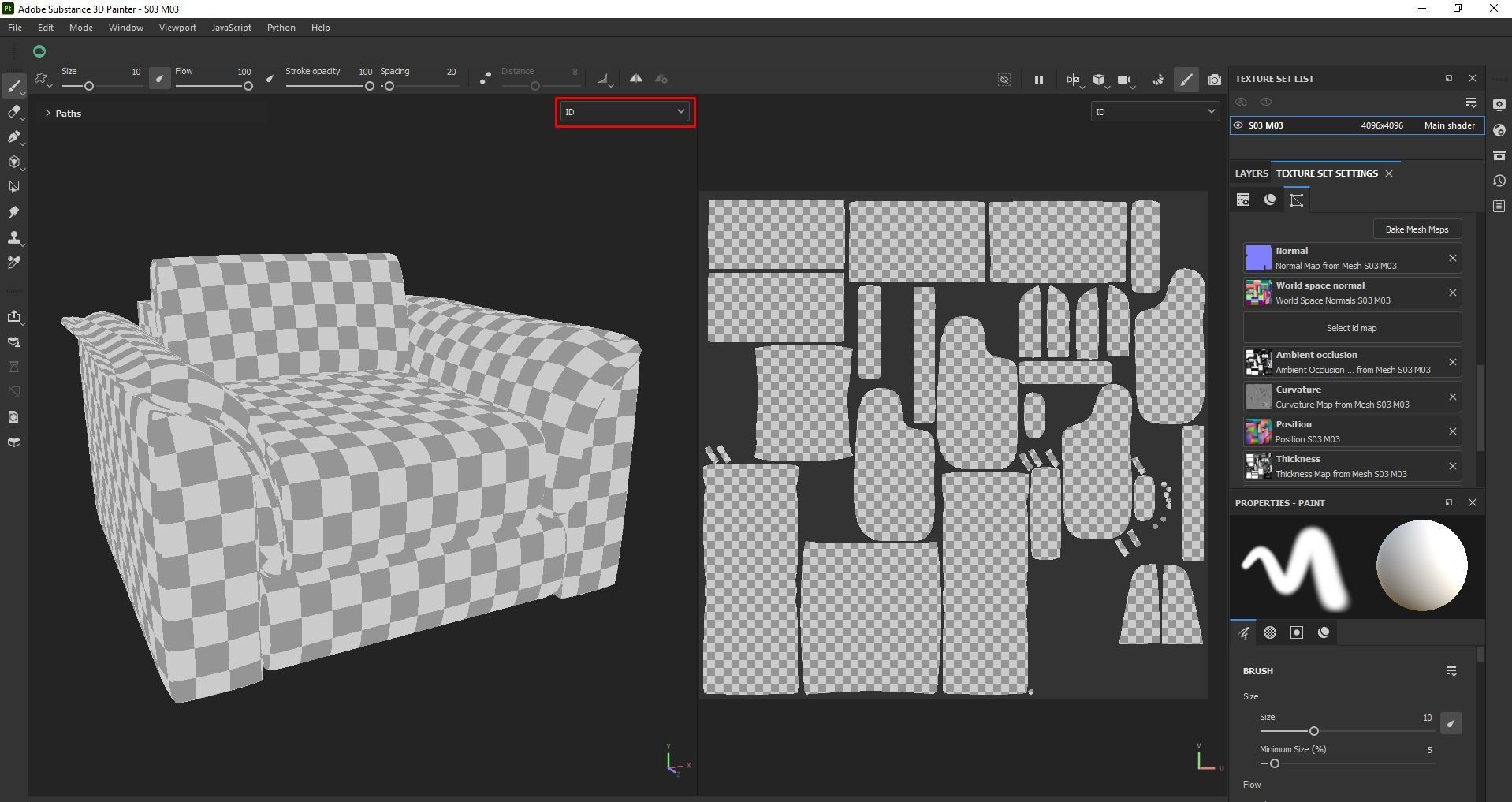Select the S03 M03 texture set row
Viewport: 1512px width, 802px height.
pyautogui.click(x=1357, y=125)
